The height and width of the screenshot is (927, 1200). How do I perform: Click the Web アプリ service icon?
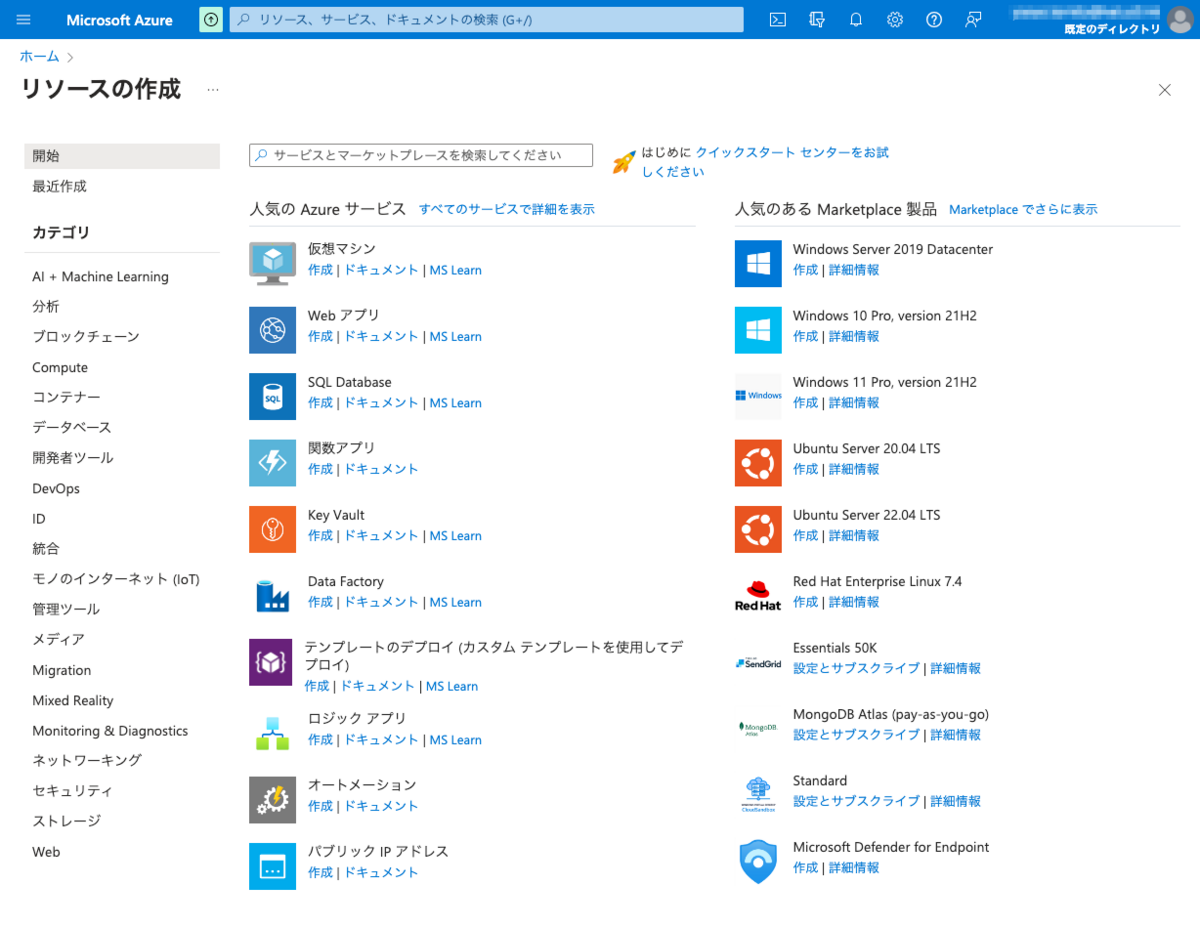(x=272, y=330)
